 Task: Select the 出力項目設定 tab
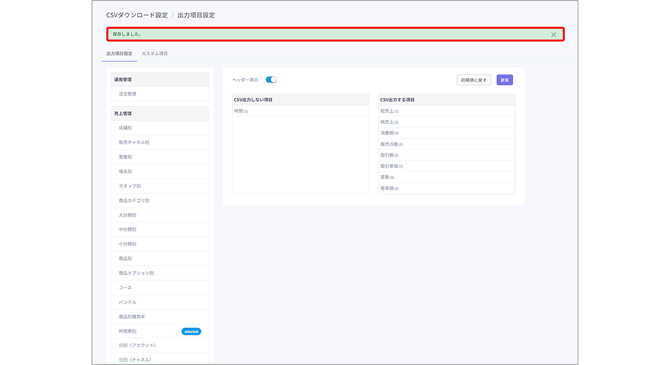119,53
